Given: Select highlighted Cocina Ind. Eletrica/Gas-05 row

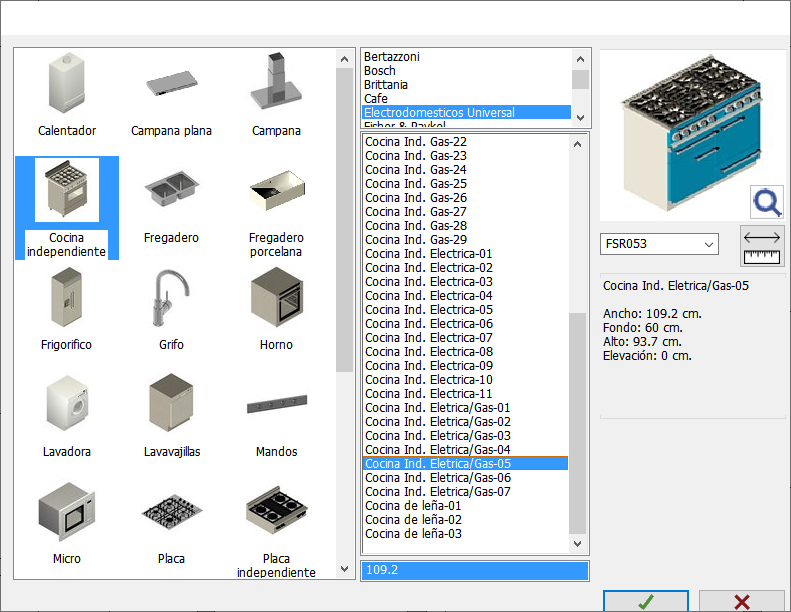Looking at the screenshot, I should point(465,464).
